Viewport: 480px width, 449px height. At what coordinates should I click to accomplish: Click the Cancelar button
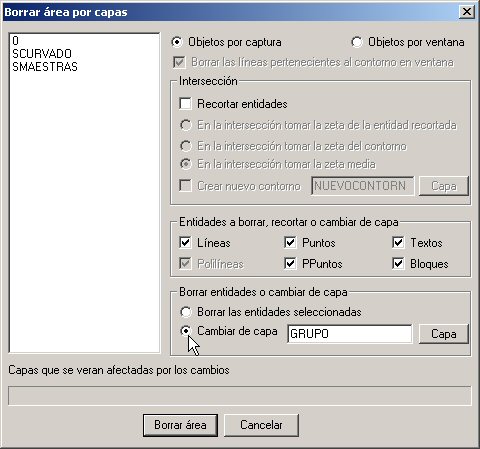(x=261, y=425)
